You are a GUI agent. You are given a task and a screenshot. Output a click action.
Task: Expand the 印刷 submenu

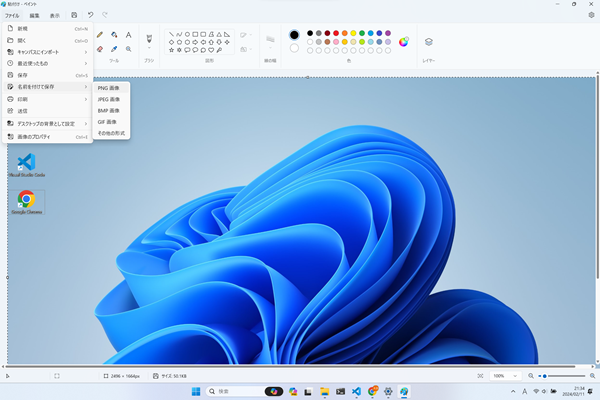pos(46,99)
